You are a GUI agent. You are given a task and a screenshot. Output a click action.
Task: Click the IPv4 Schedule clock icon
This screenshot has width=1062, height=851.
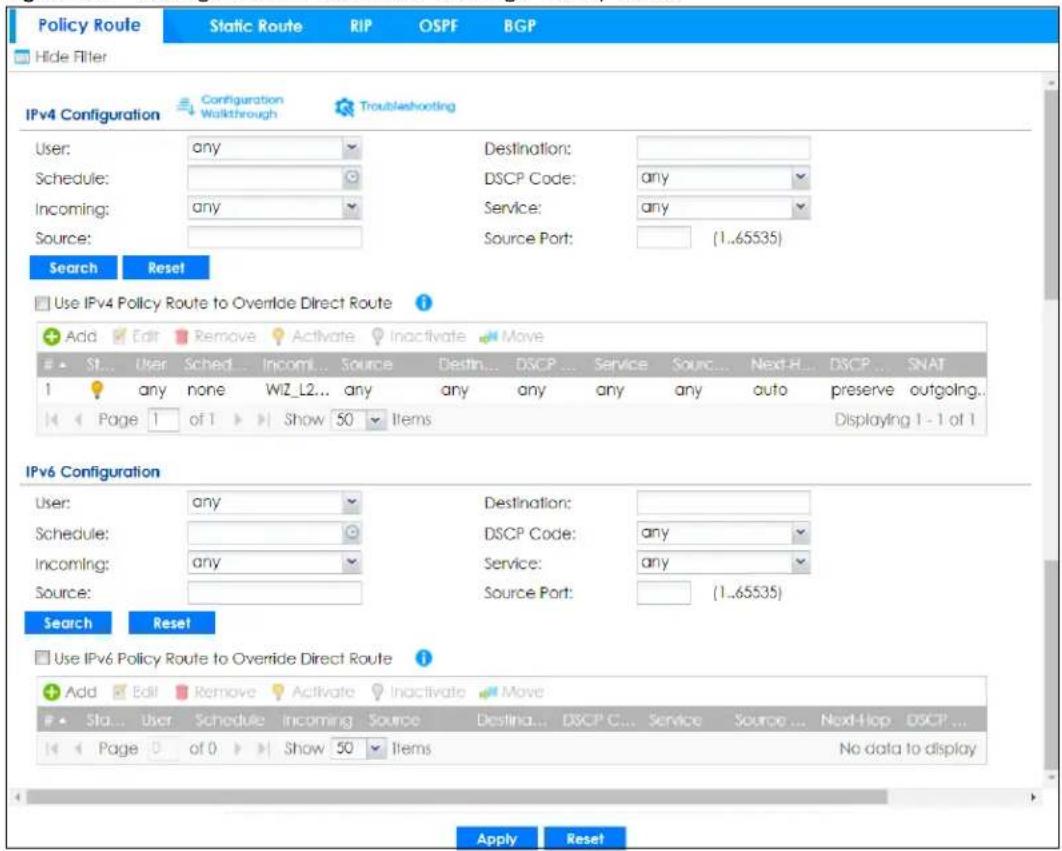(352, 178)
